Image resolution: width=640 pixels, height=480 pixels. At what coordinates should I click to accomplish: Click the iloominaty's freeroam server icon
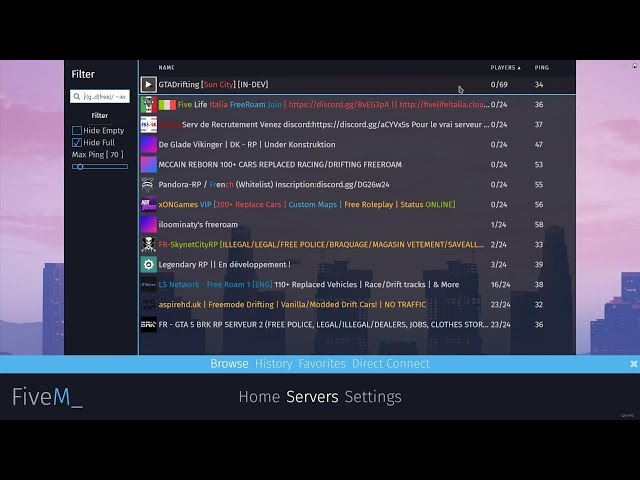point(149,224)
